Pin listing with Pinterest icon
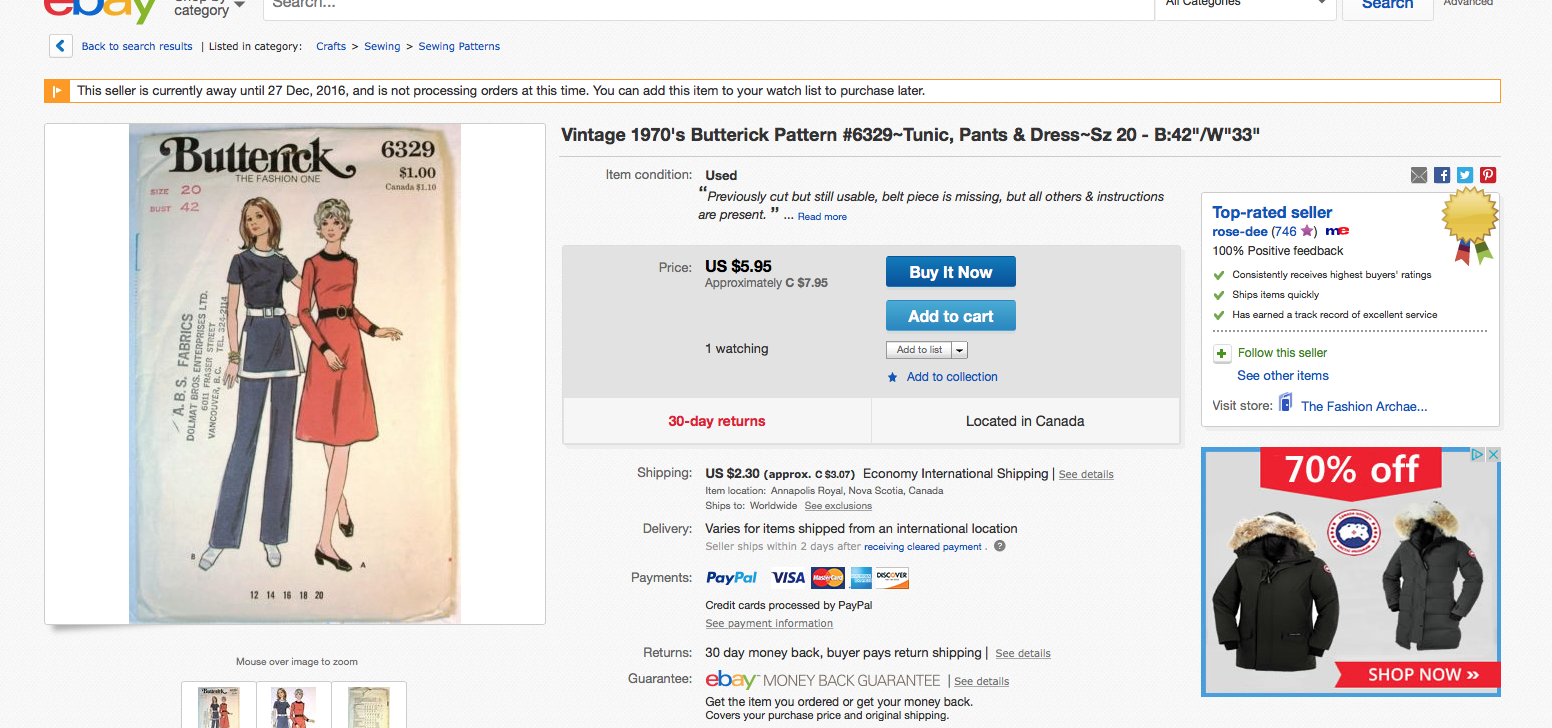Screen dimensions: 1552x728 point(1488,175)
